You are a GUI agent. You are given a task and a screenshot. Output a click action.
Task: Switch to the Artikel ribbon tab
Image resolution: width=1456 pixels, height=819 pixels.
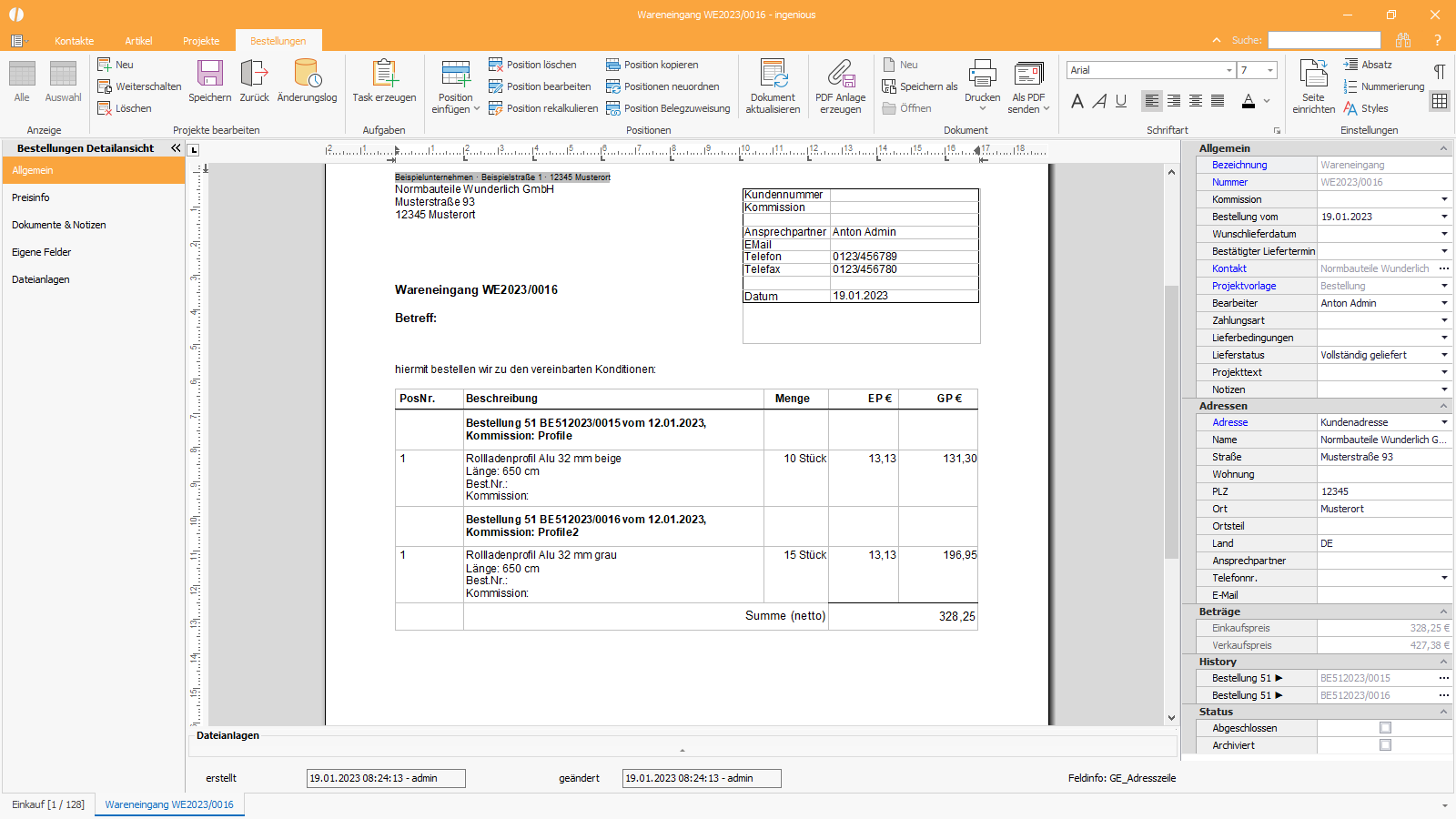pyautogui.click(x=138, y=41)
